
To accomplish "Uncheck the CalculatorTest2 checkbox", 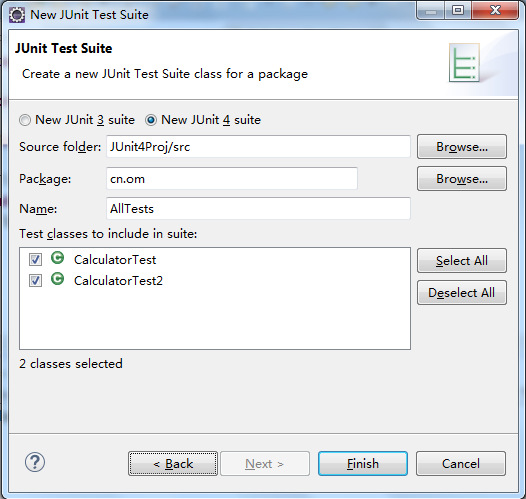I will (x=35, y=281).
